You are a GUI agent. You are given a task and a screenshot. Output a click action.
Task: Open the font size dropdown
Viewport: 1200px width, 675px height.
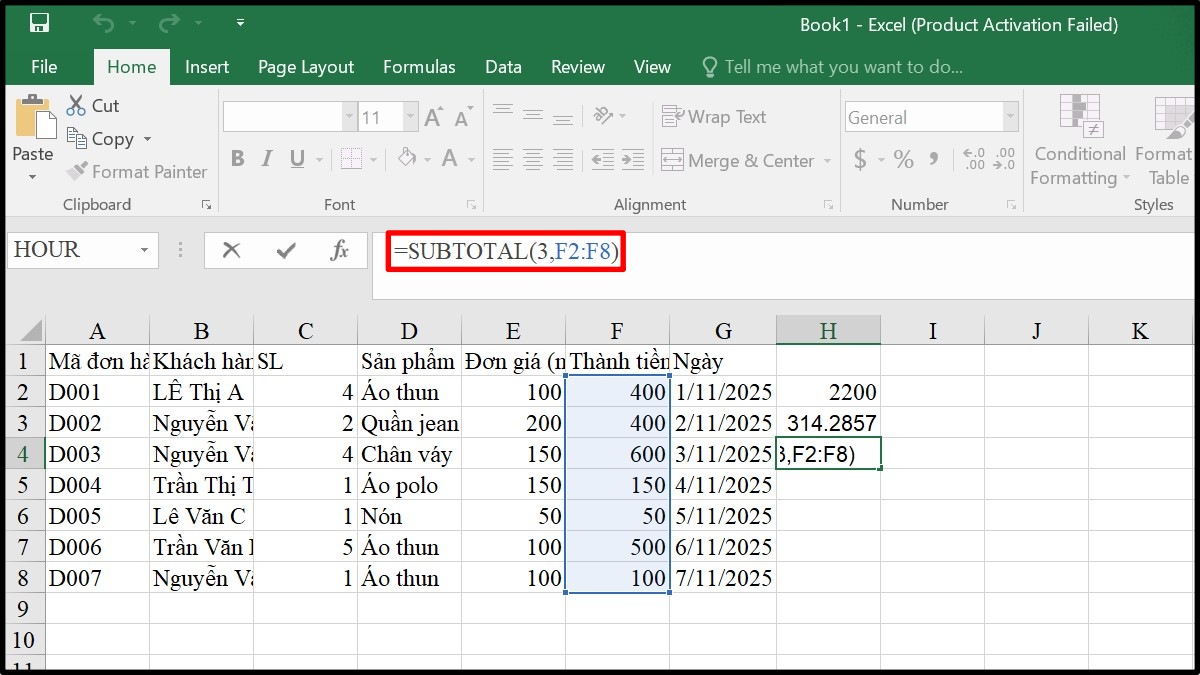click(x=409, y=116)
